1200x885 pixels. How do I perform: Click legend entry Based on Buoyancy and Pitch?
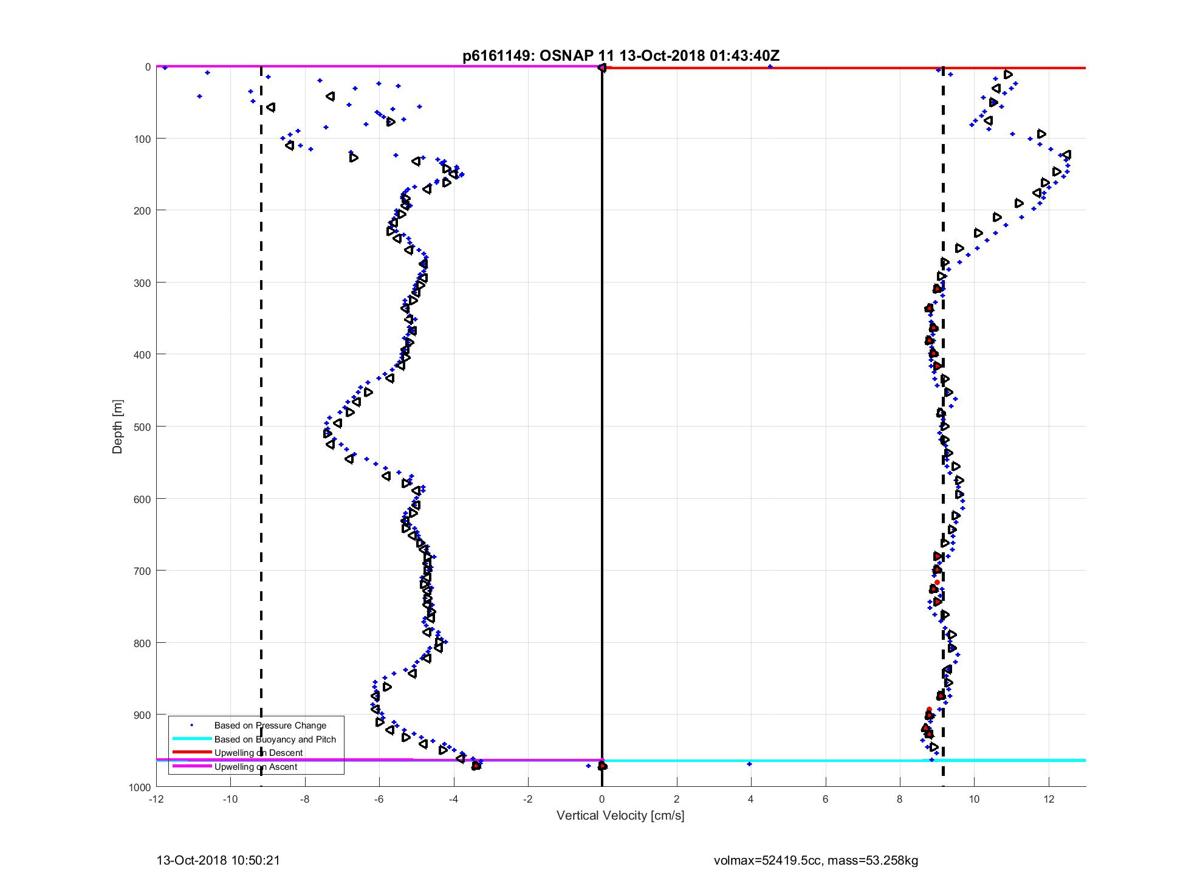pyautogui.click(x=275, y=739)
